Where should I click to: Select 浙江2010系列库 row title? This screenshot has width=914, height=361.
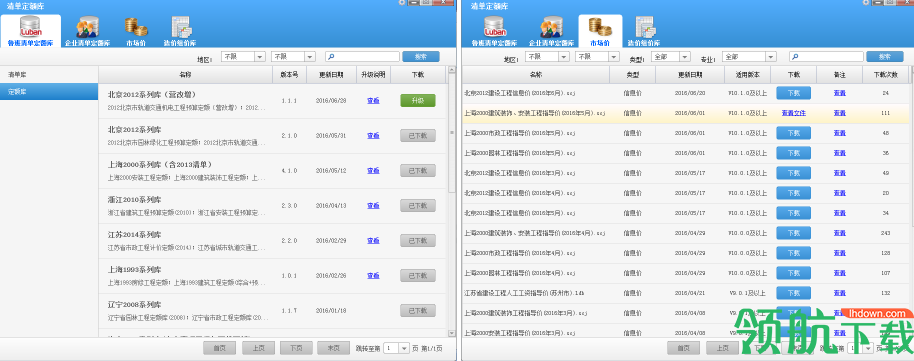point(134,199)
